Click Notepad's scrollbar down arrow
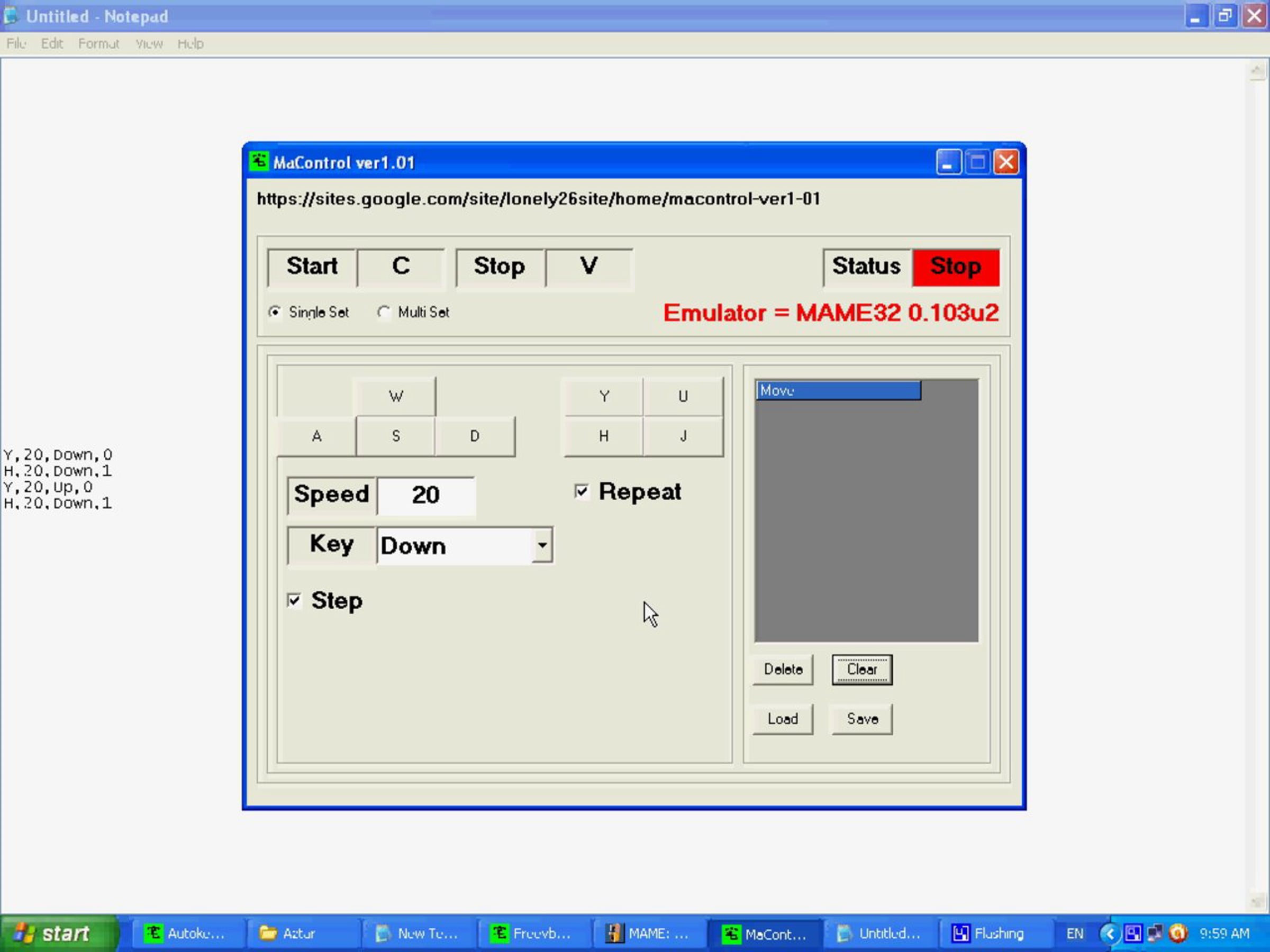Screen dimensions: 1270x952 (x=1256, y=900)
